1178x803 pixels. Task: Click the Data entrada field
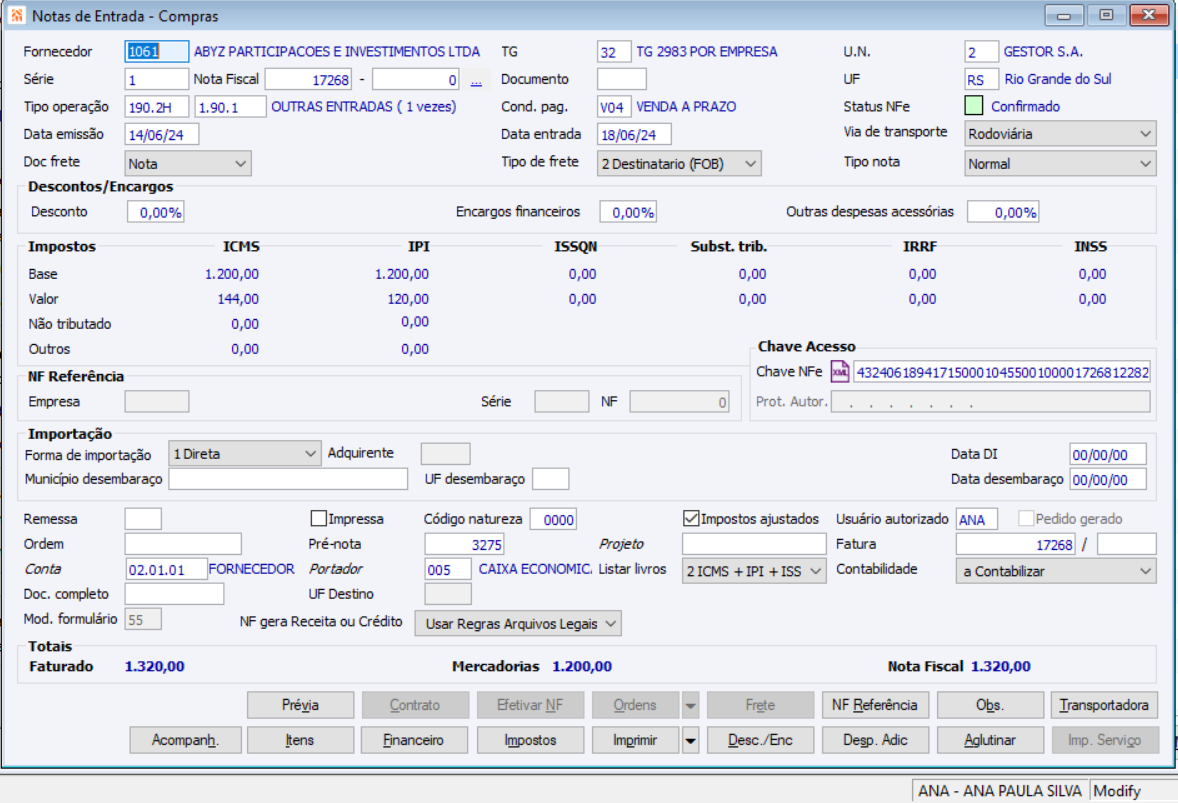point(634,134)
